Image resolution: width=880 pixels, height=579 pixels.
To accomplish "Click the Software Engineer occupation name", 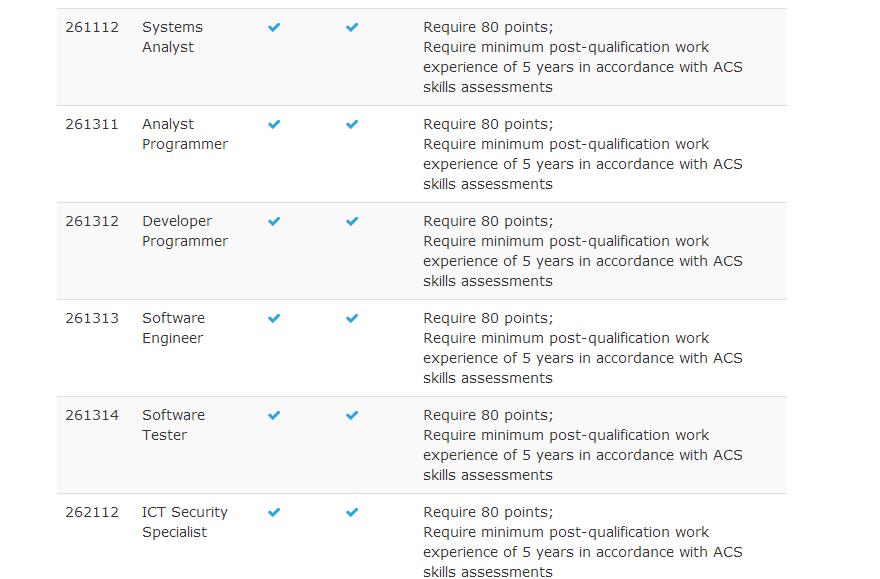I will tap(173, 328).
